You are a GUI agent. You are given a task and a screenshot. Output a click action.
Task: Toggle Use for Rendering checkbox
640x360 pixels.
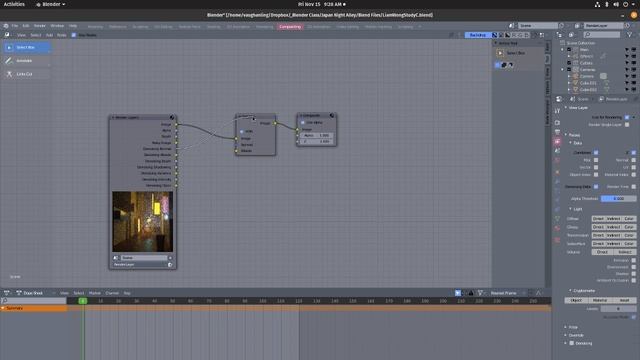tap(627, 118)
